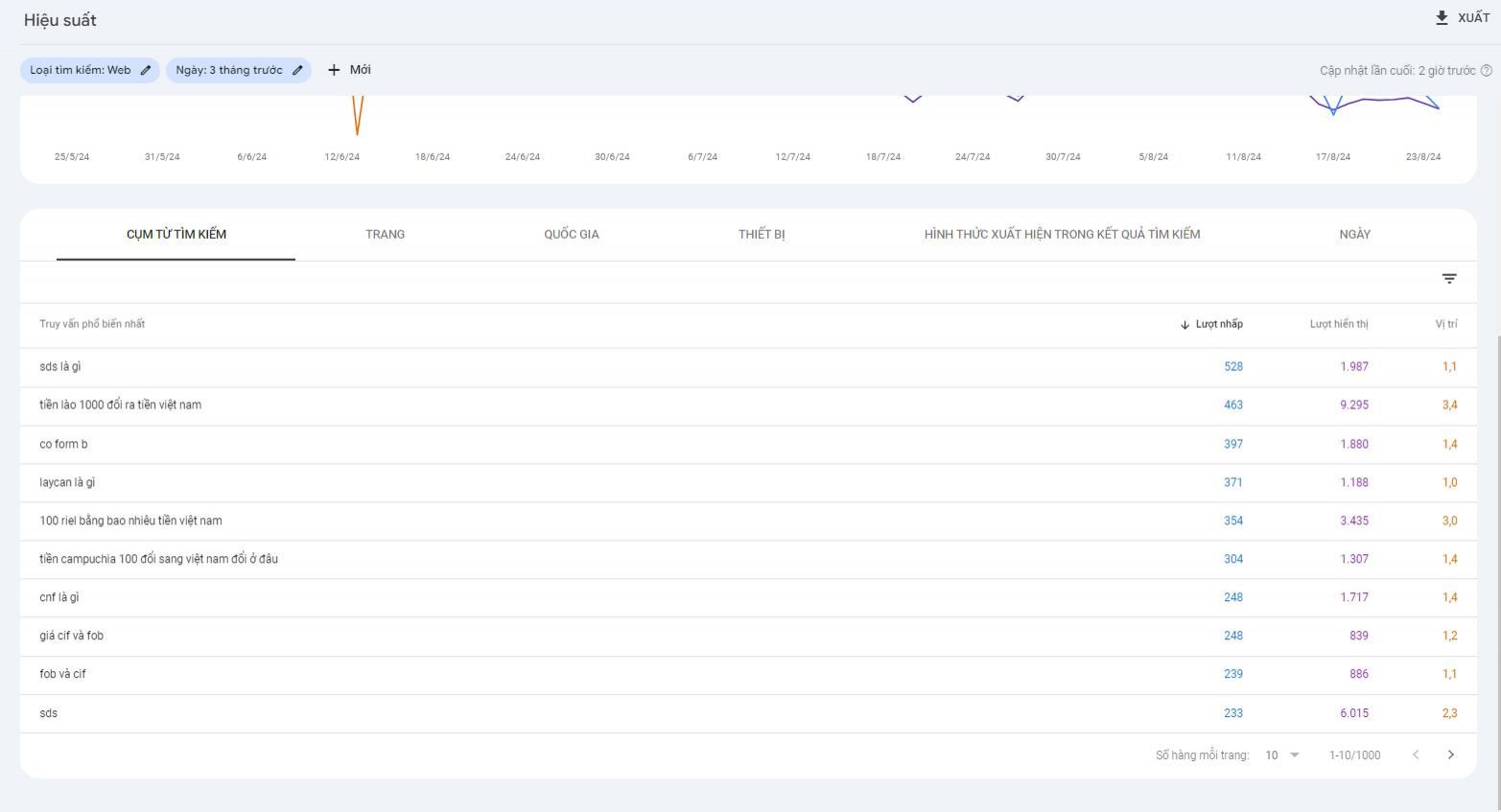Image resolution: width=1501 pixels, height=812 pixels.
Task: Click the Ngày: 3 tháng trước chip
Action: 239,70
